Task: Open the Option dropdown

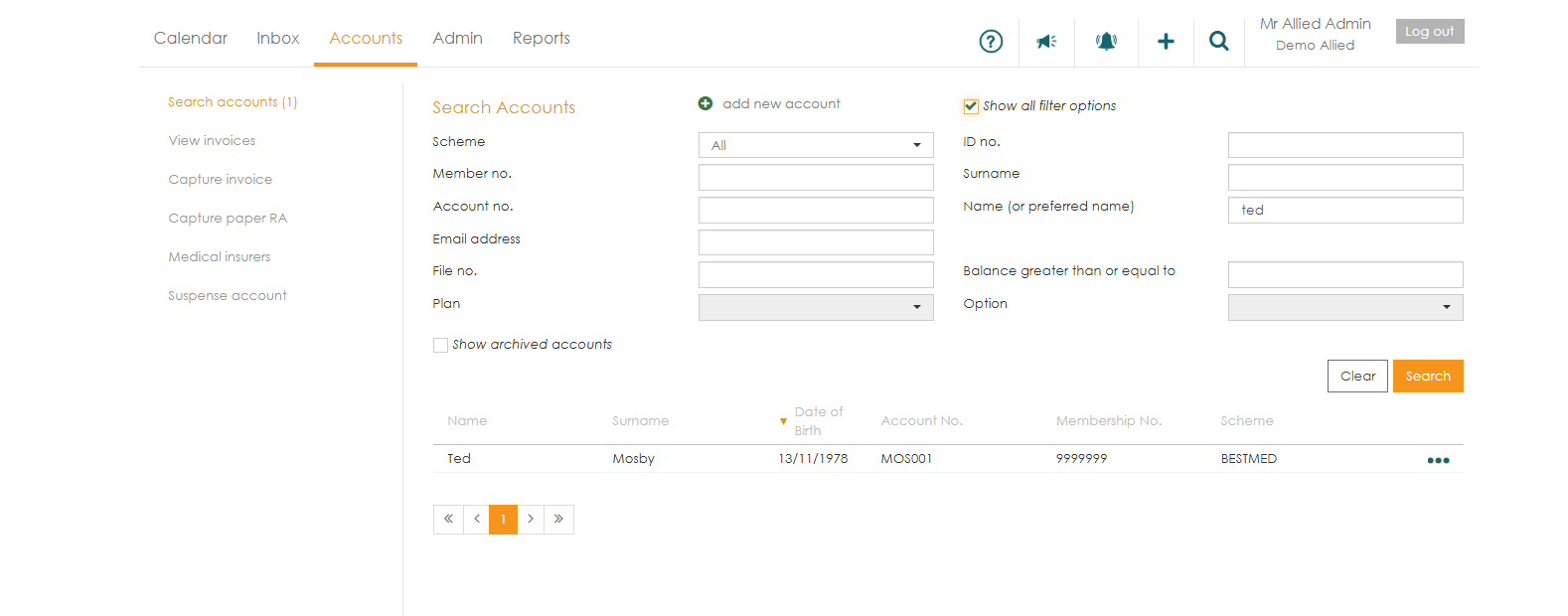Action: (x=1345, y=307)
